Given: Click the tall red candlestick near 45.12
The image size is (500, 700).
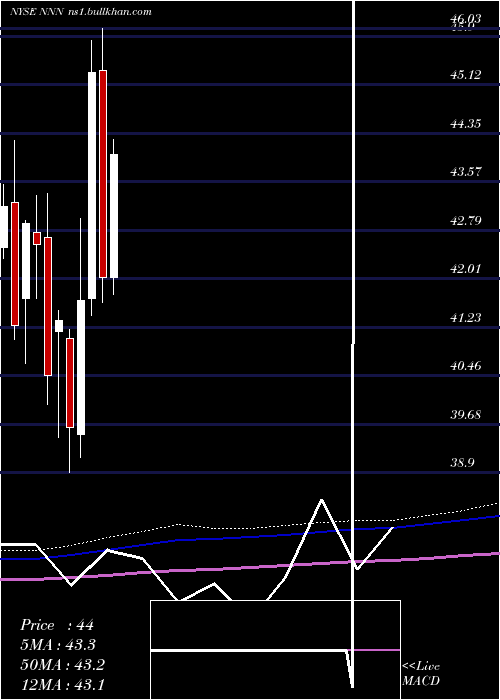Looking at the screenshot, I should [x=103, y=174].
